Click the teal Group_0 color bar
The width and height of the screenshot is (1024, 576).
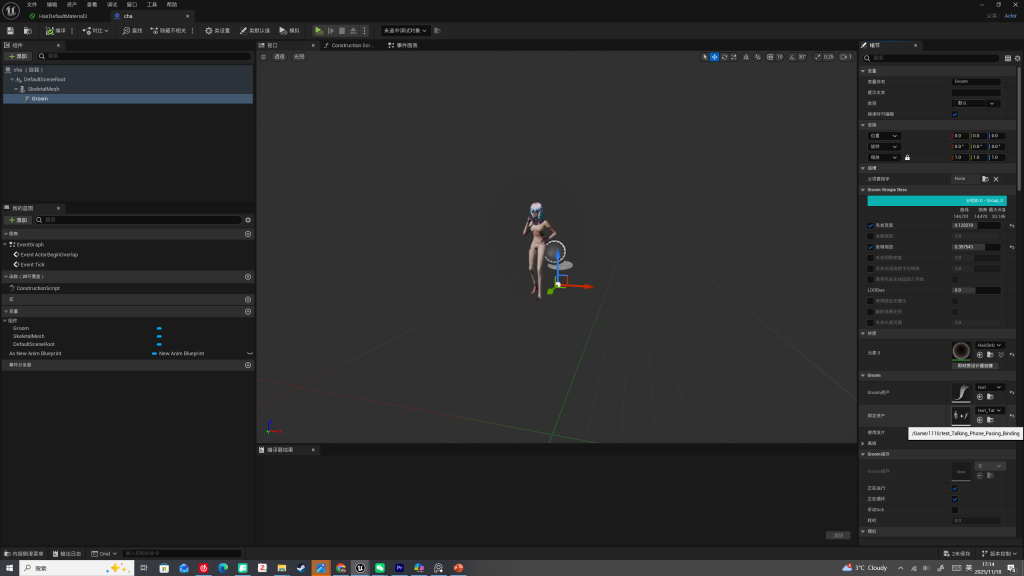936,200
